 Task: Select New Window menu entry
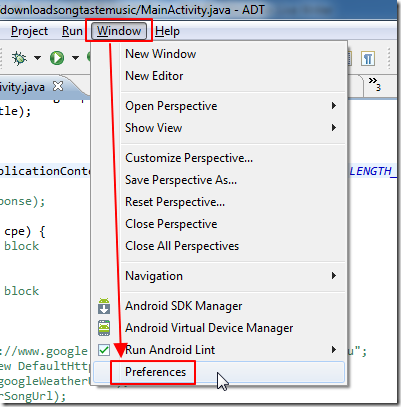pos(219,54)
